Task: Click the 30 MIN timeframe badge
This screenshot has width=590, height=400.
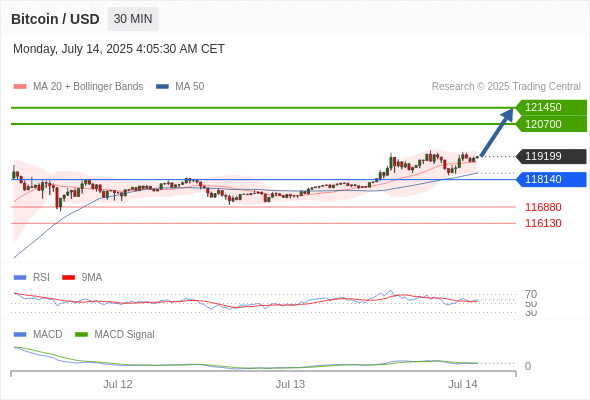Action: point(133,19)
